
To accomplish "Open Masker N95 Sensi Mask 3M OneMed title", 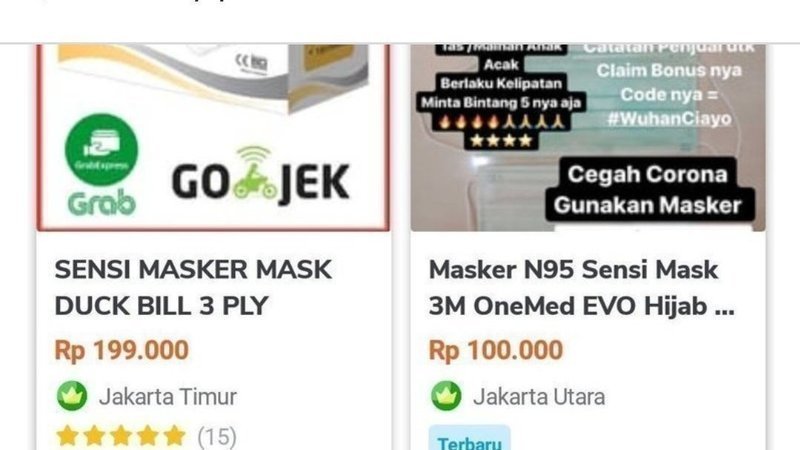I will click(582, 288).
